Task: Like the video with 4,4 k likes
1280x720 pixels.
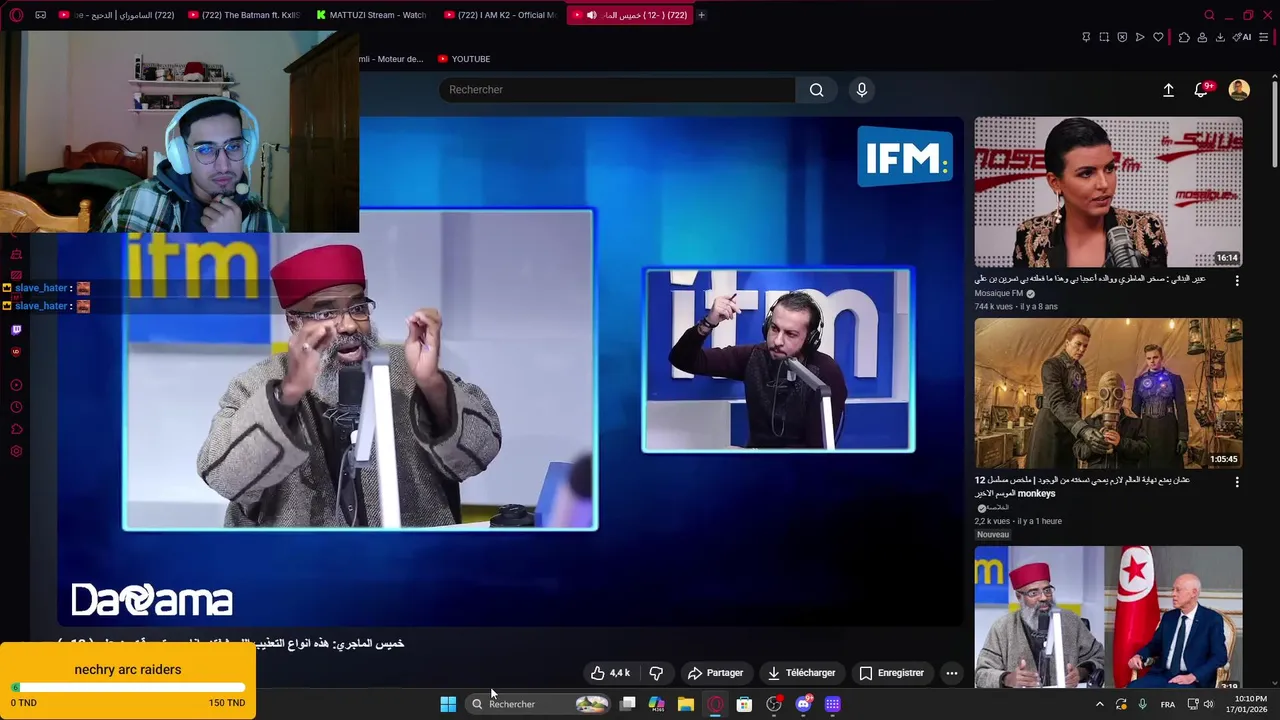Action: click(x=610, y=673)
